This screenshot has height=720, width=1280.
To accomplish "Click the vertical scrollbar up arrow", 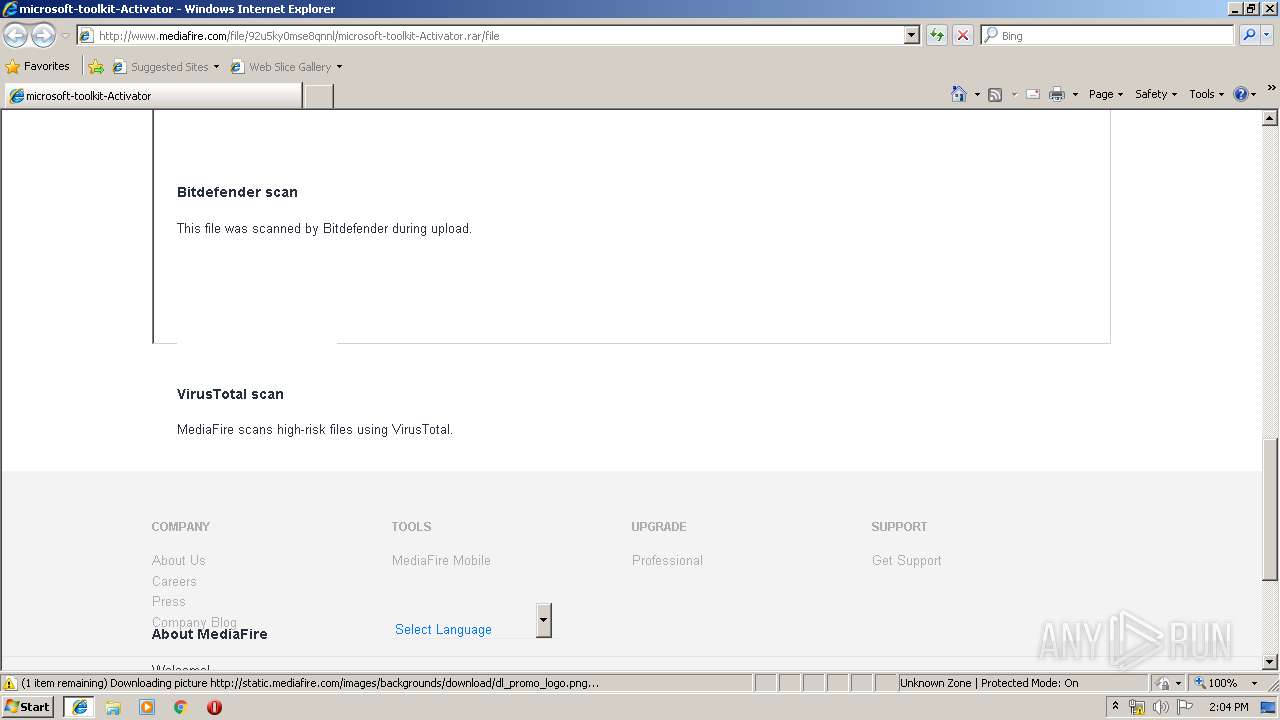I will 1270,118.
